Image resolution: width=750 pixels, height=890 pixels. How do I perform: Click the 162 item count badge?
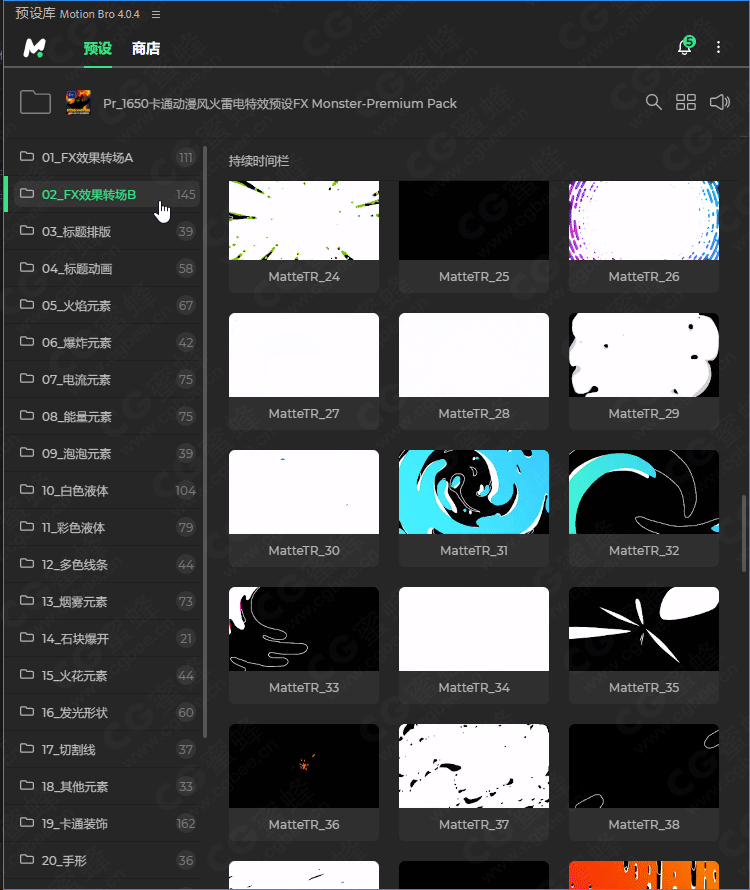tap(186, 824)
